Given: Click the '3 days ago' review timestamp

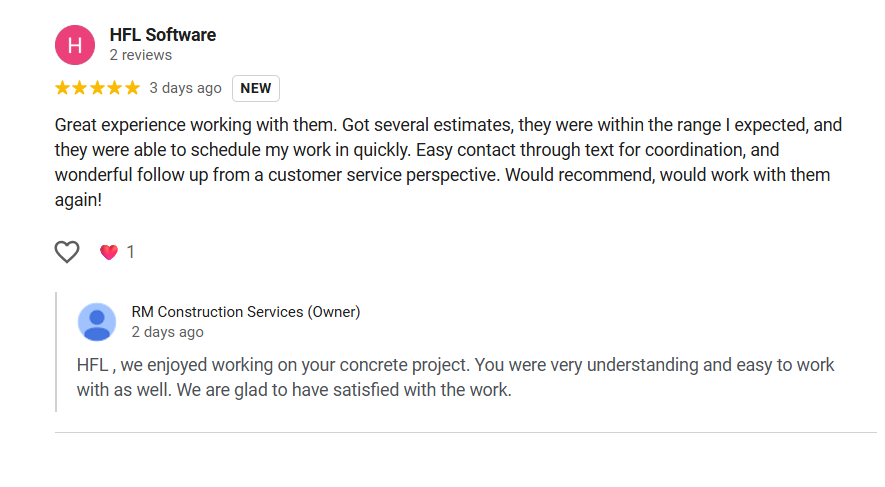Looking at the screenshot, I should click(x=185, y=88).
